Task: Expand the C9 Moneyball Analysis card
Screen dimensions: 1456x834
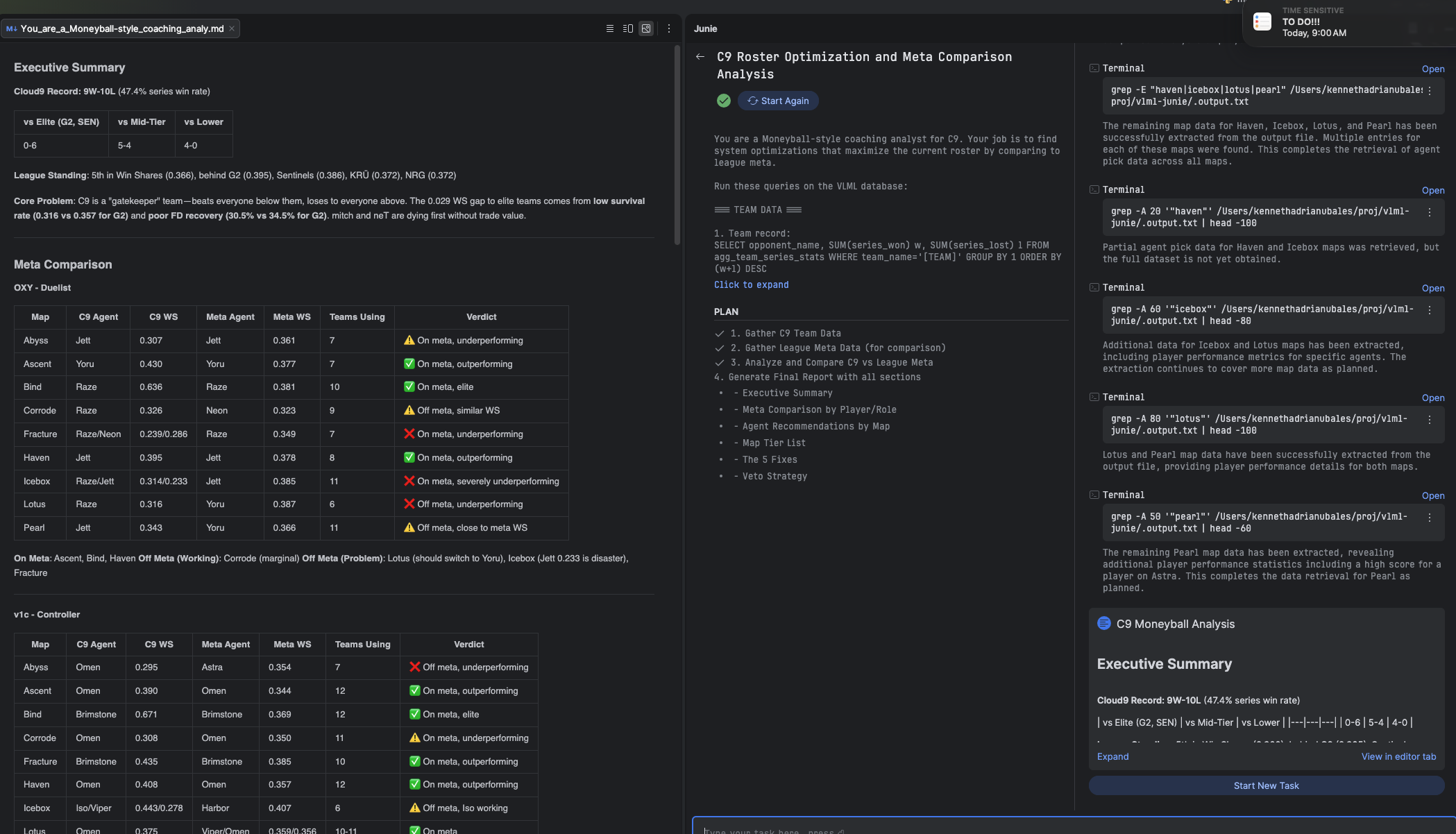Action: [x=1112, y=756]
